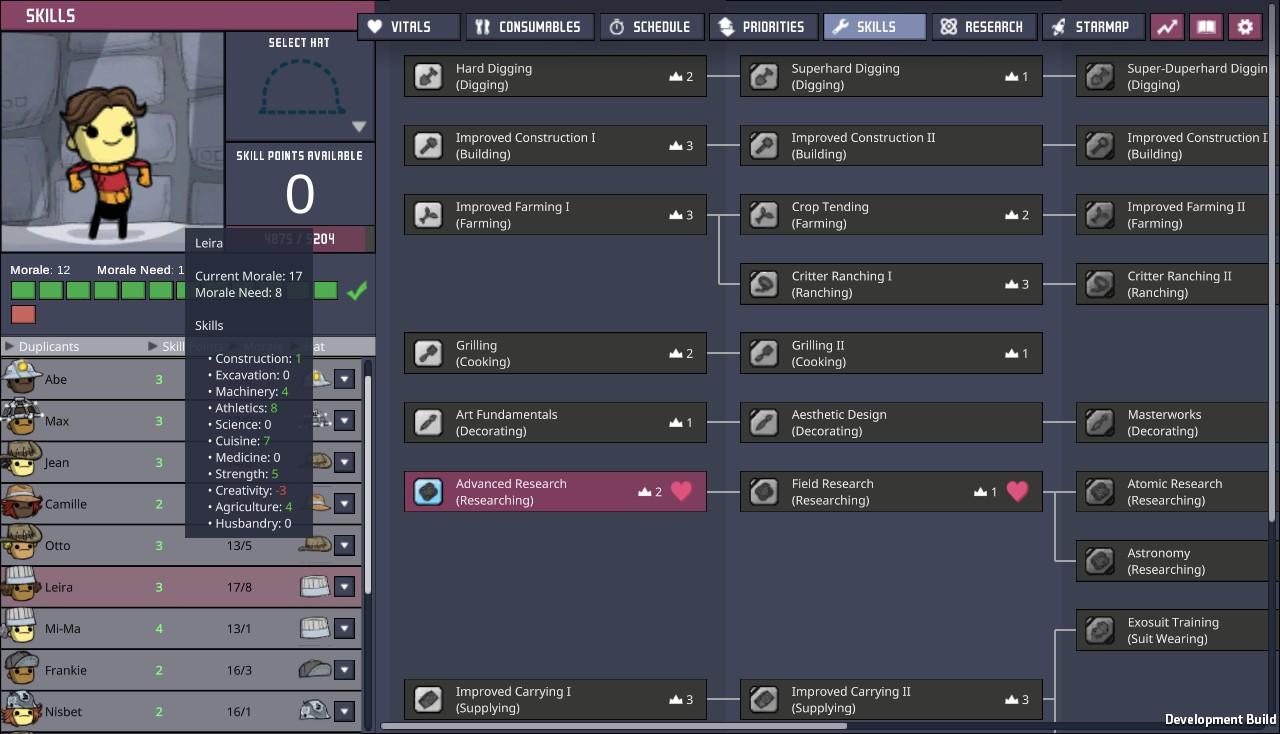Open the database book icon
1280x734 pixels.
1205,27
